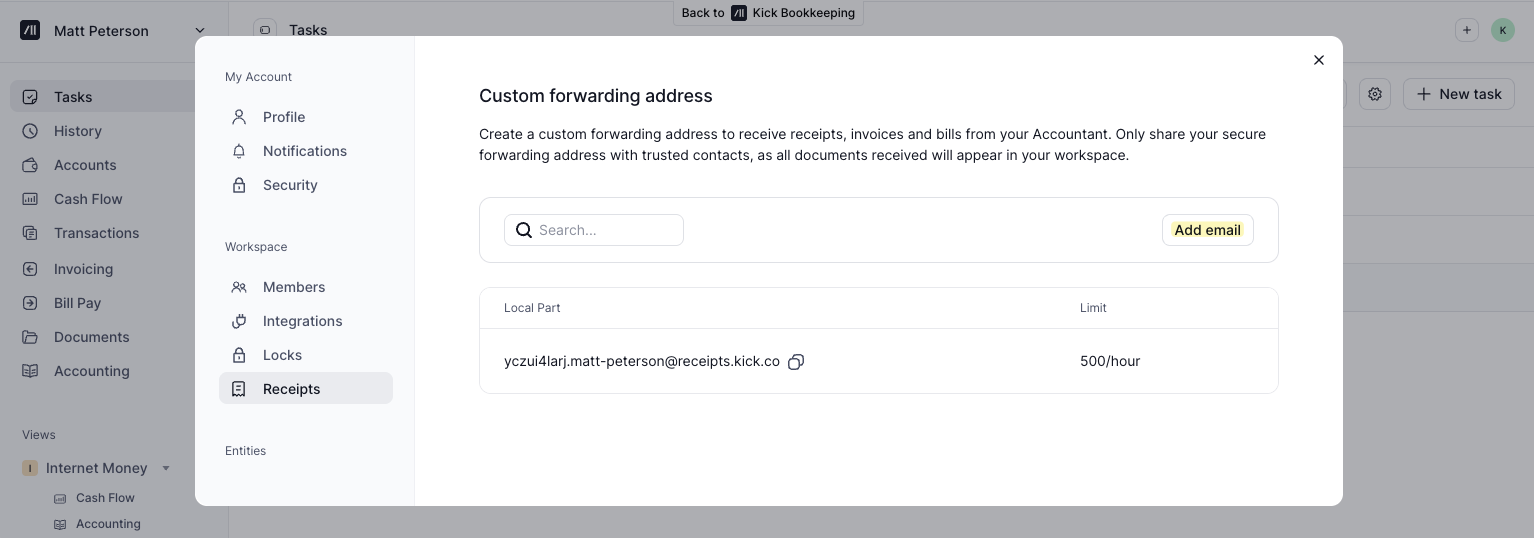Open History in the left sidebar
The image size is (1534, 538).
pyautogui.click(x=78, y=131)
